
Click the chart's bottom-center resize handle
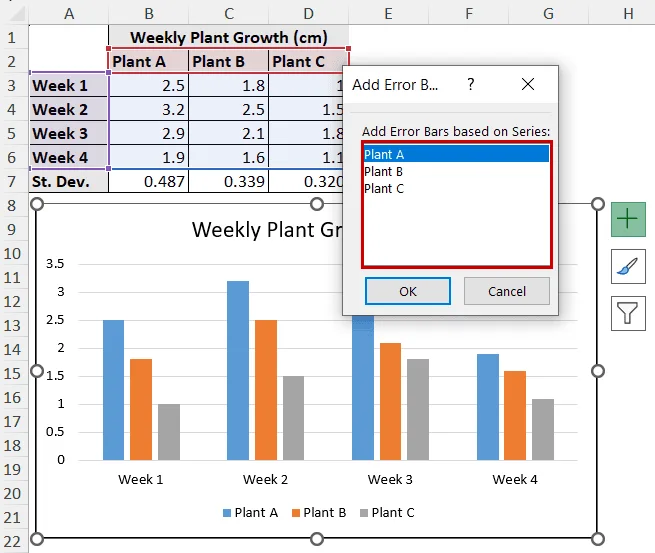click(317, 539)
